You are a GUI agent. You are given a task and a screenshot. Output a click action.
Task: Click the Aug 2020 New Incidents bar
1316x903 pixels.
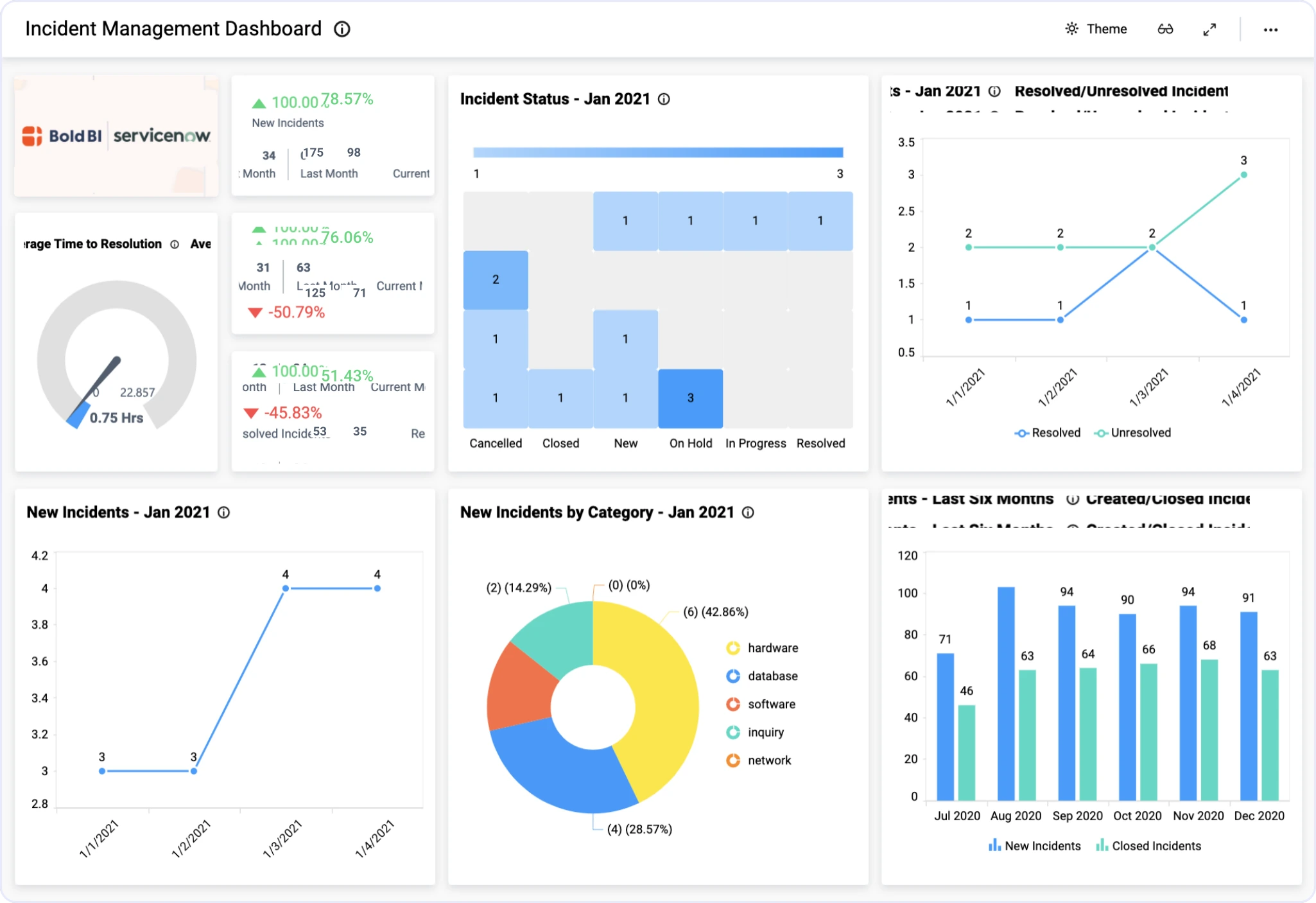click(x=1006, y=694)
